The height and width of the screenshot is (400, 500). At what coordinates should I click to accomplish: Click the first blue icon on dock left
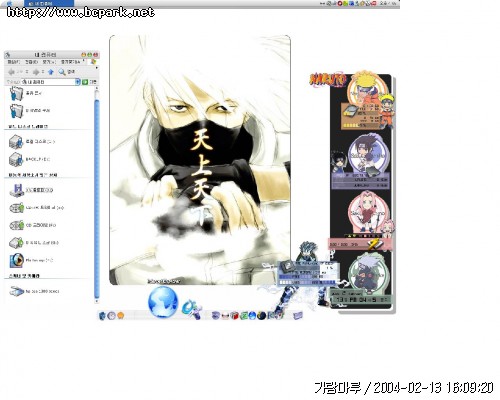(x=103, y=315)
